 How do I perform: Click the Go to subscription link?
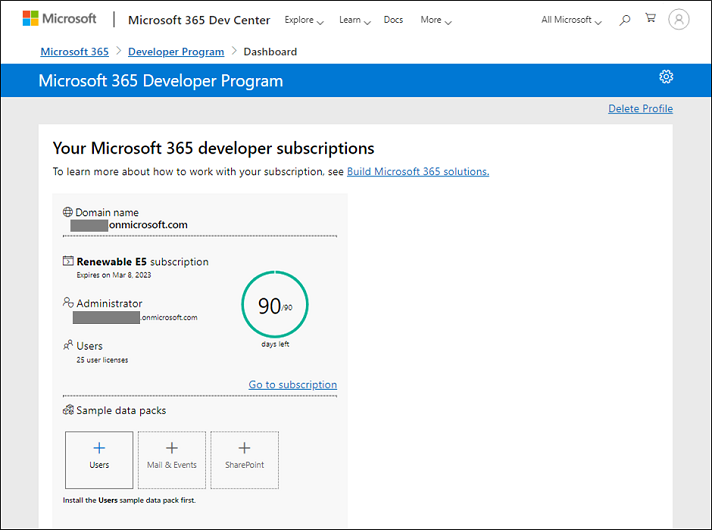click(x=292, y=385)
